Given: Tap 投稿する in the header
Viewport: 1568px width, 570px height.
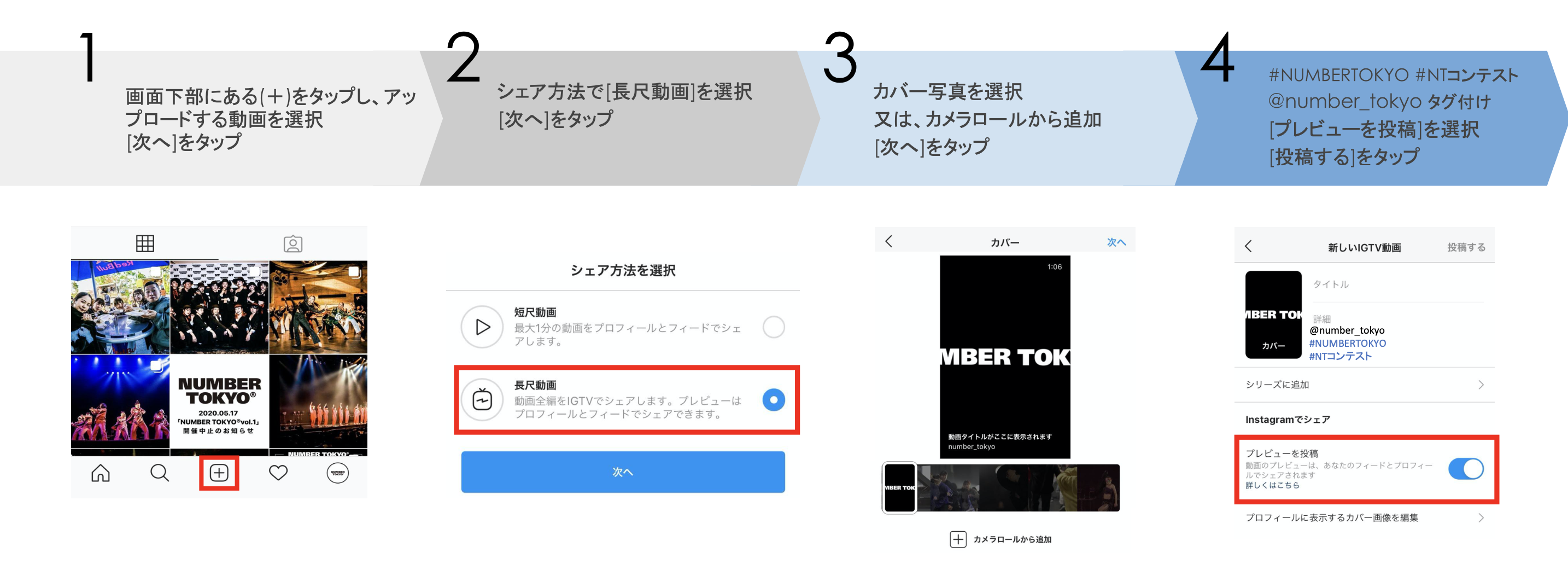Looking at the screenshot, I should (x=1466, y=247).
